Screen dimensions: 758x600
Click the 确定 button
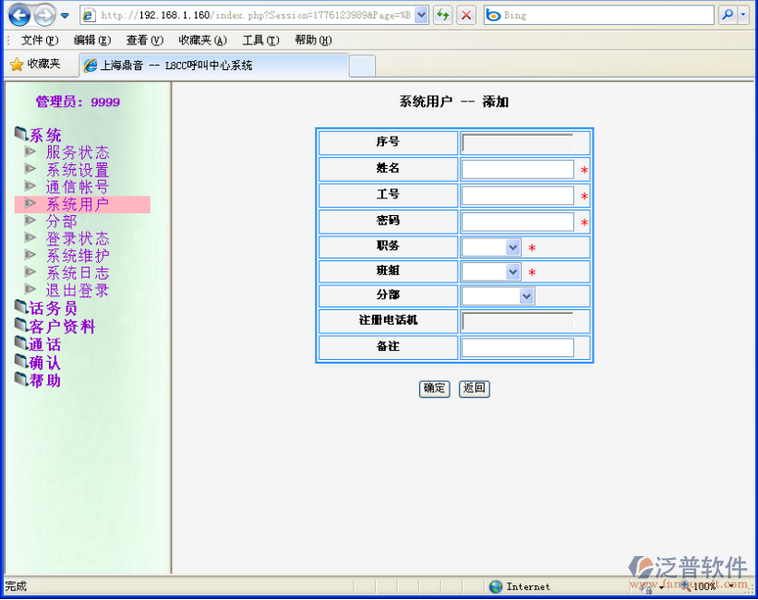point(434,388)
